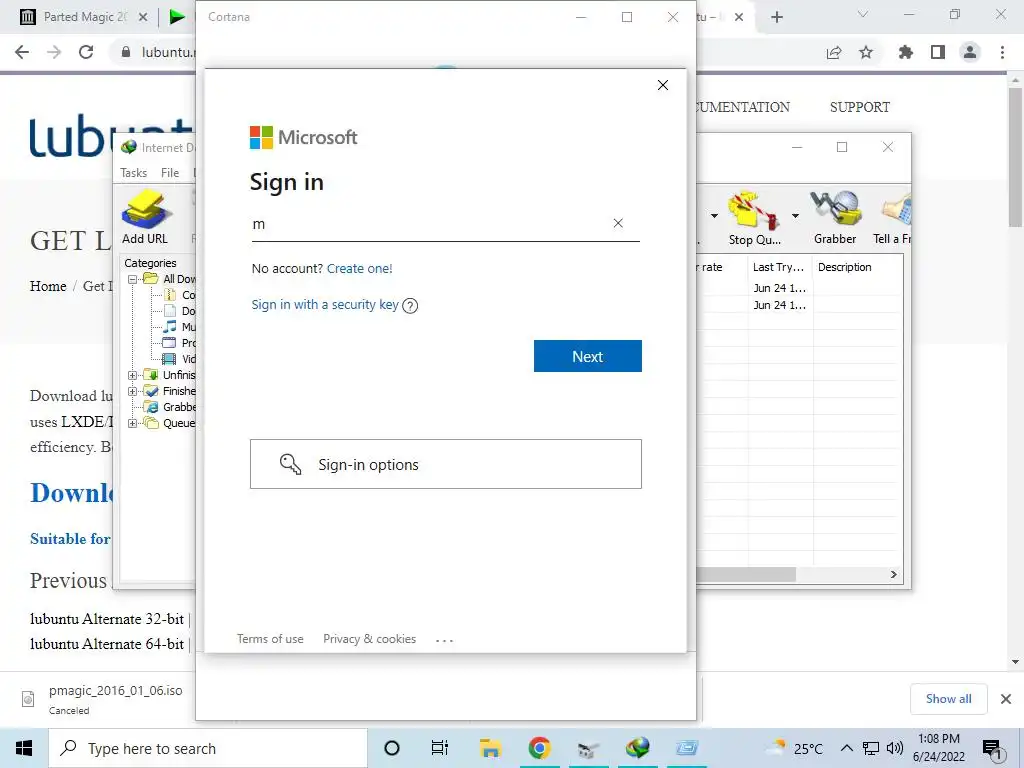The width and height of the screenshot is (1024, 768).
Task: Click Home breadcrumb on lubuntu page
Action: click(48, 286)
